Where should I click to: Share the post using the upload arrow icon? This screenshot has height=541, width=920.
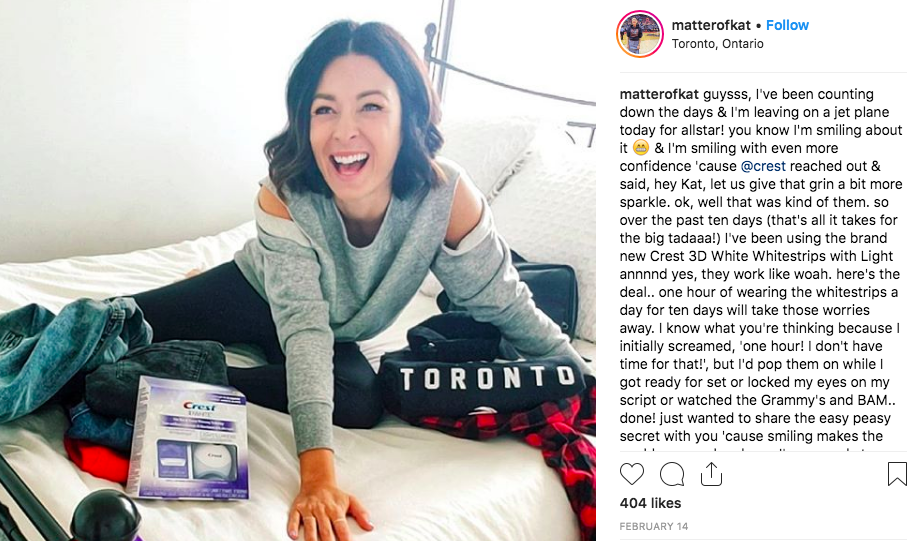tap(711, 474)
